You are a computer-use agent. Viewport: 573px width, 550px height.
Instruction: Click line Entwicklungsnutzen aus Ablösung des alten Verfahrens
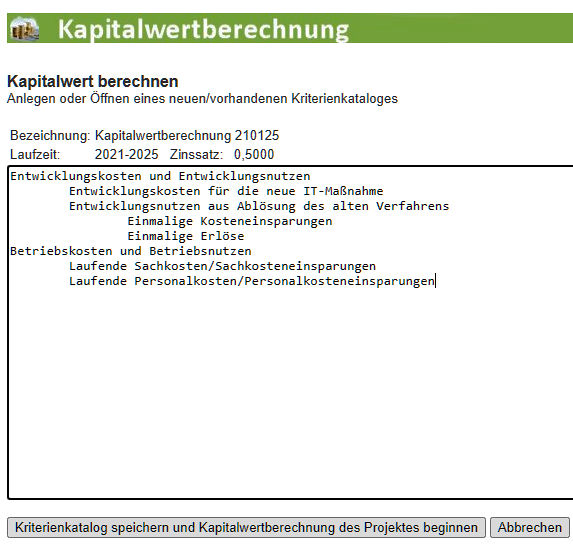coord(259,206)
